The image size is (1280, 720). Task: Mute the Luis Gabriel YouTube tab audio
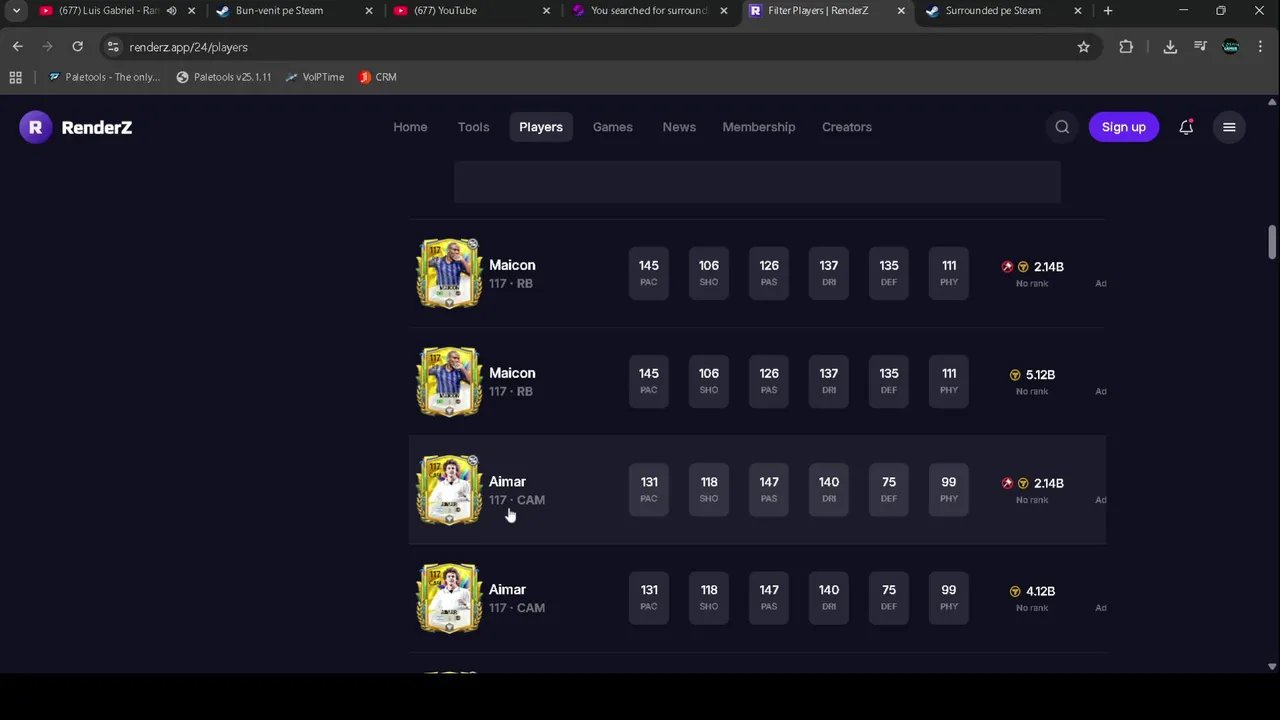click(x=172, y=11)
